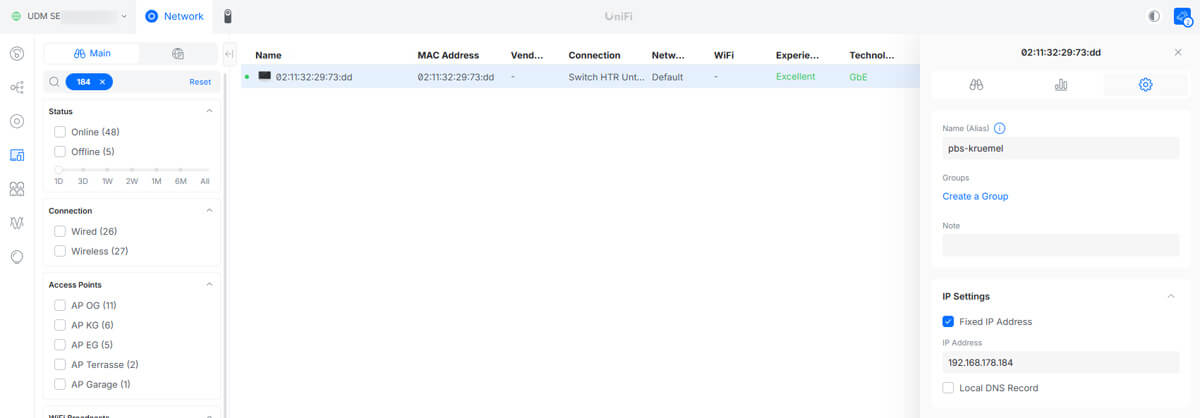Viewport: 1200px width, 418px height.
Task: Collapse the Status filter section
Action: click(x=209, y=111)
